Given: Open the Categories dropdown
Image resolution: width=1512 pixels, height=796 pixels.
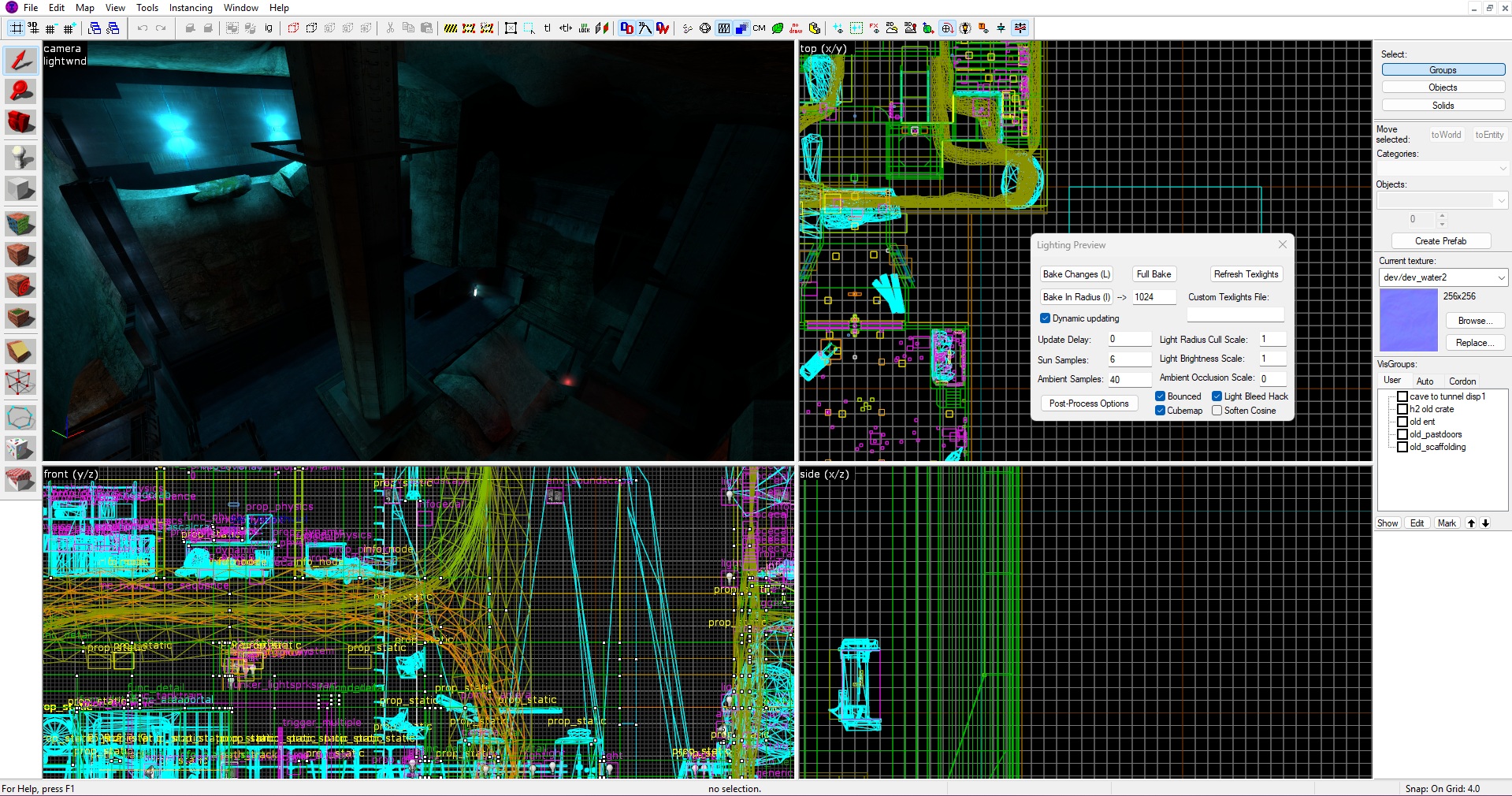Looking at the screenshot, I should point(1503,169).
